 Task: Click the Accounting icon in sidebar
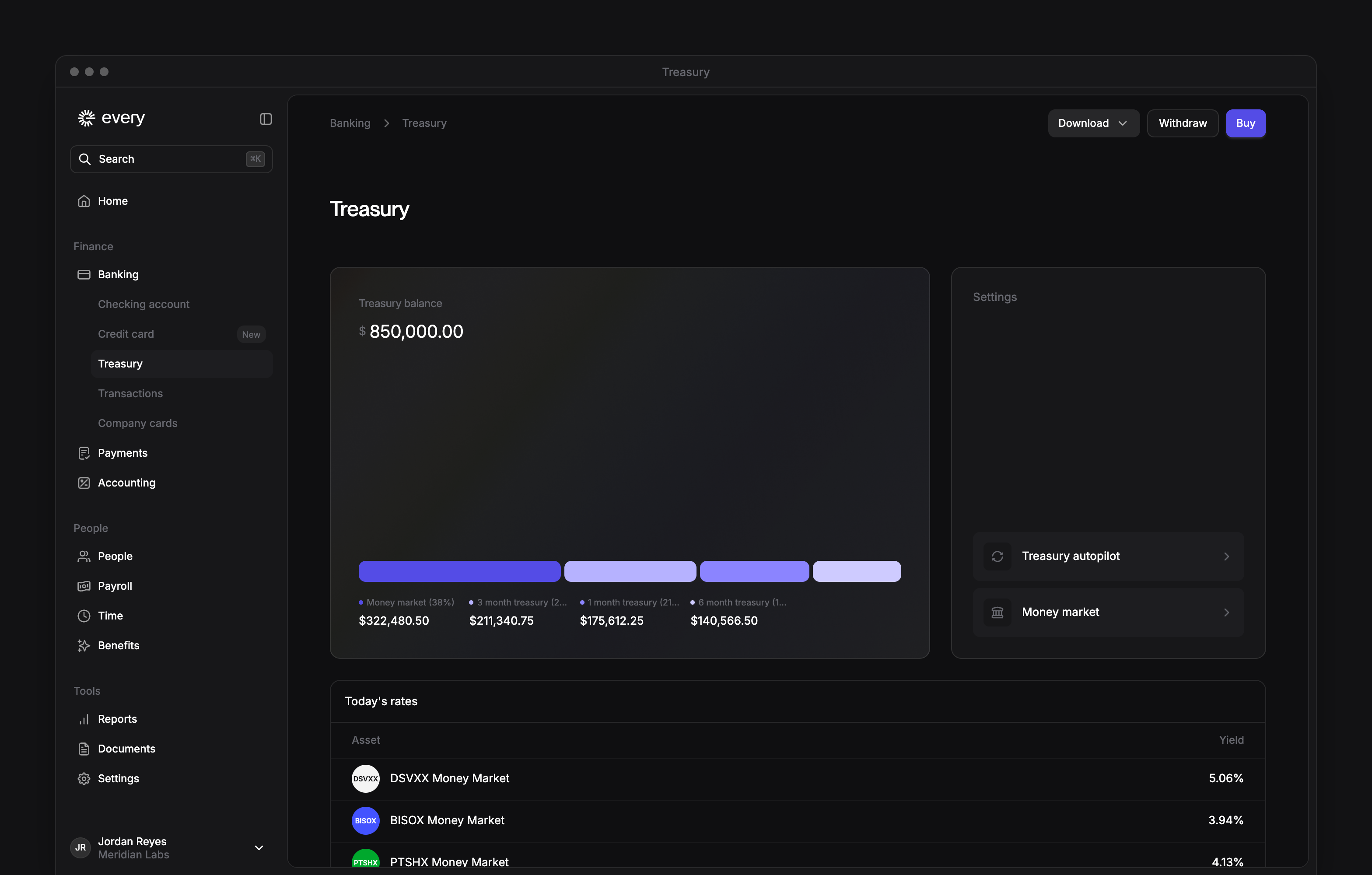(x=84, y=483)
